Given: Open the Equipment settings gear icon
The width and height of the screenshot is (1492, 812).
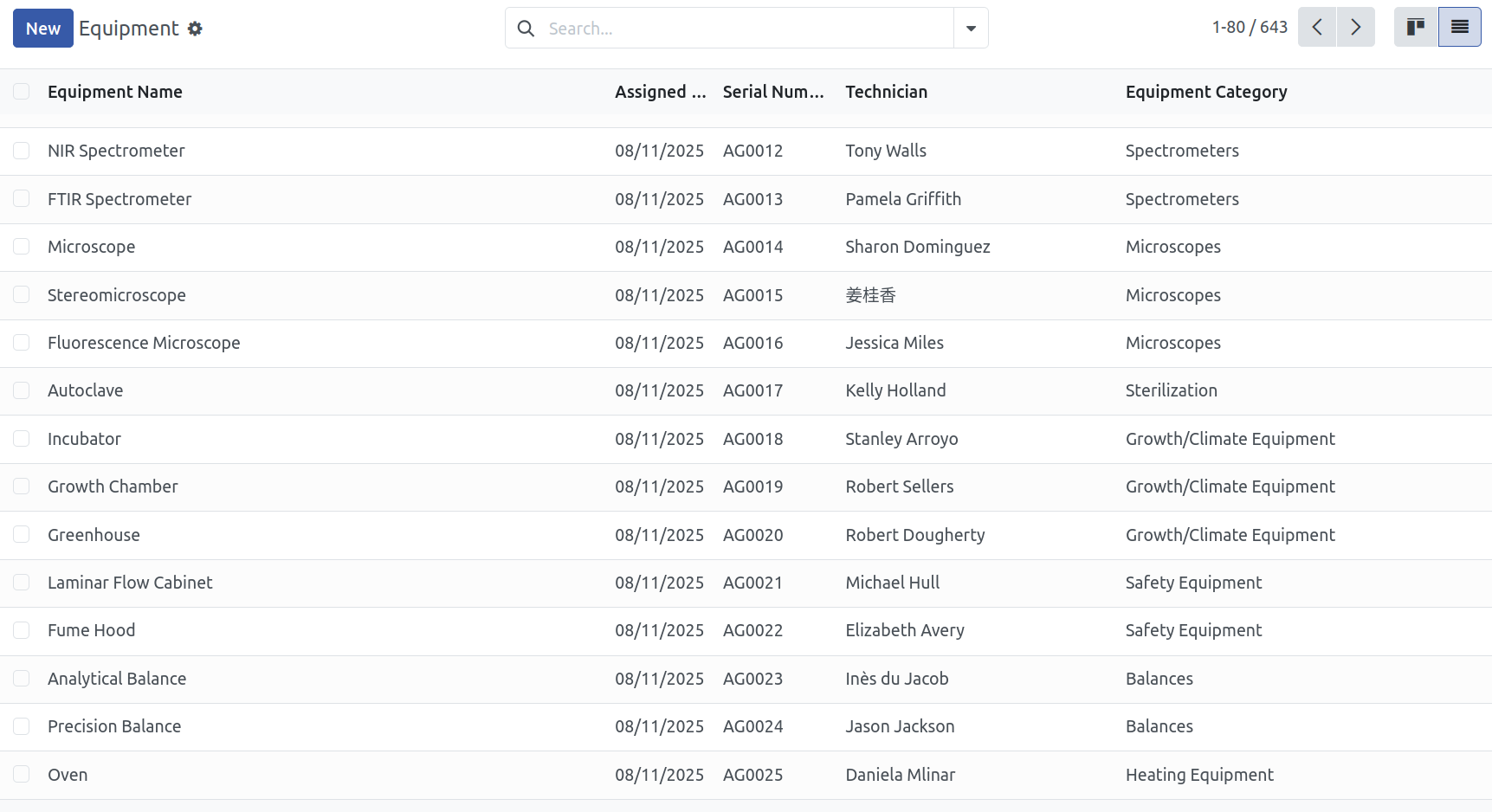Looking at the screenshot, I should point(195,29).
